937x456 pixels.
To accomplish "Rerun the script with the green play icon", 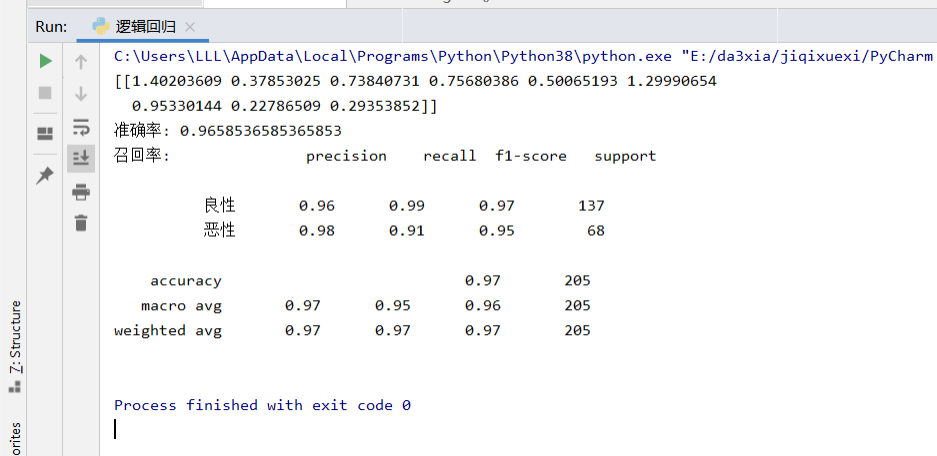I will (x=45, y=62).
